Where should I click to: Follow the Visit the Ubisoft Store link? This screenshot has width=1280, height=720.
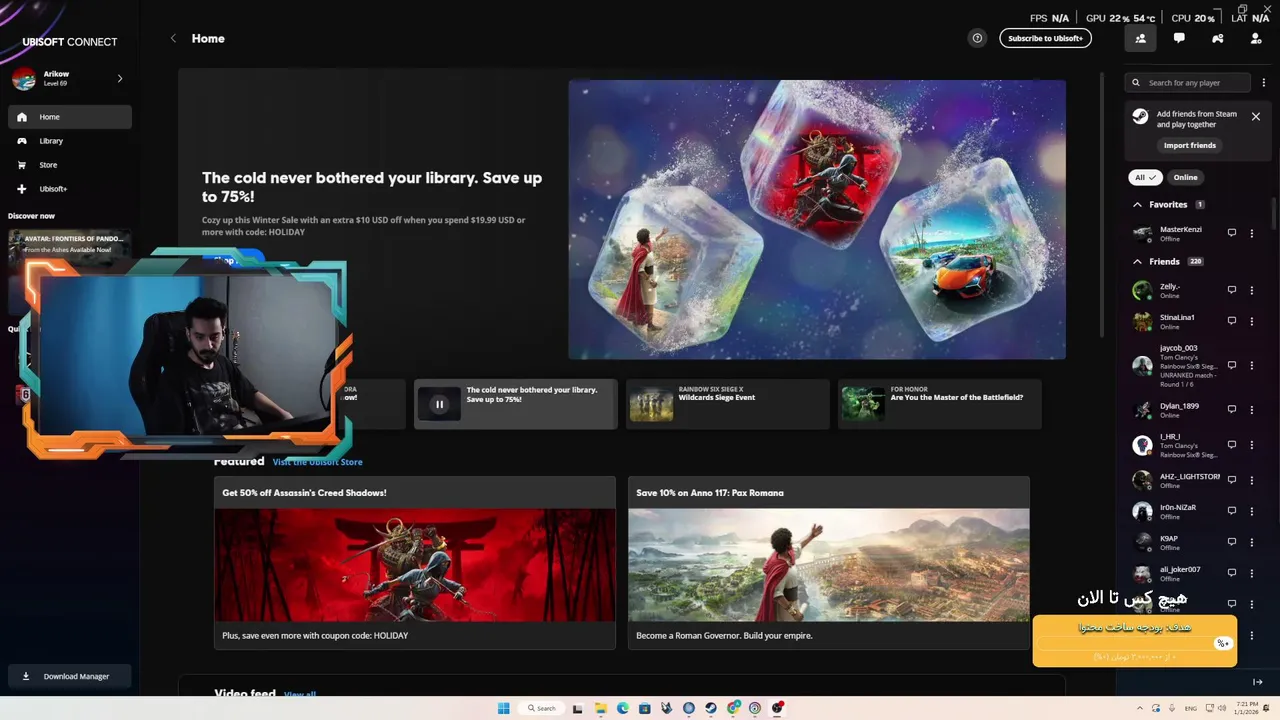coord(318,462)
